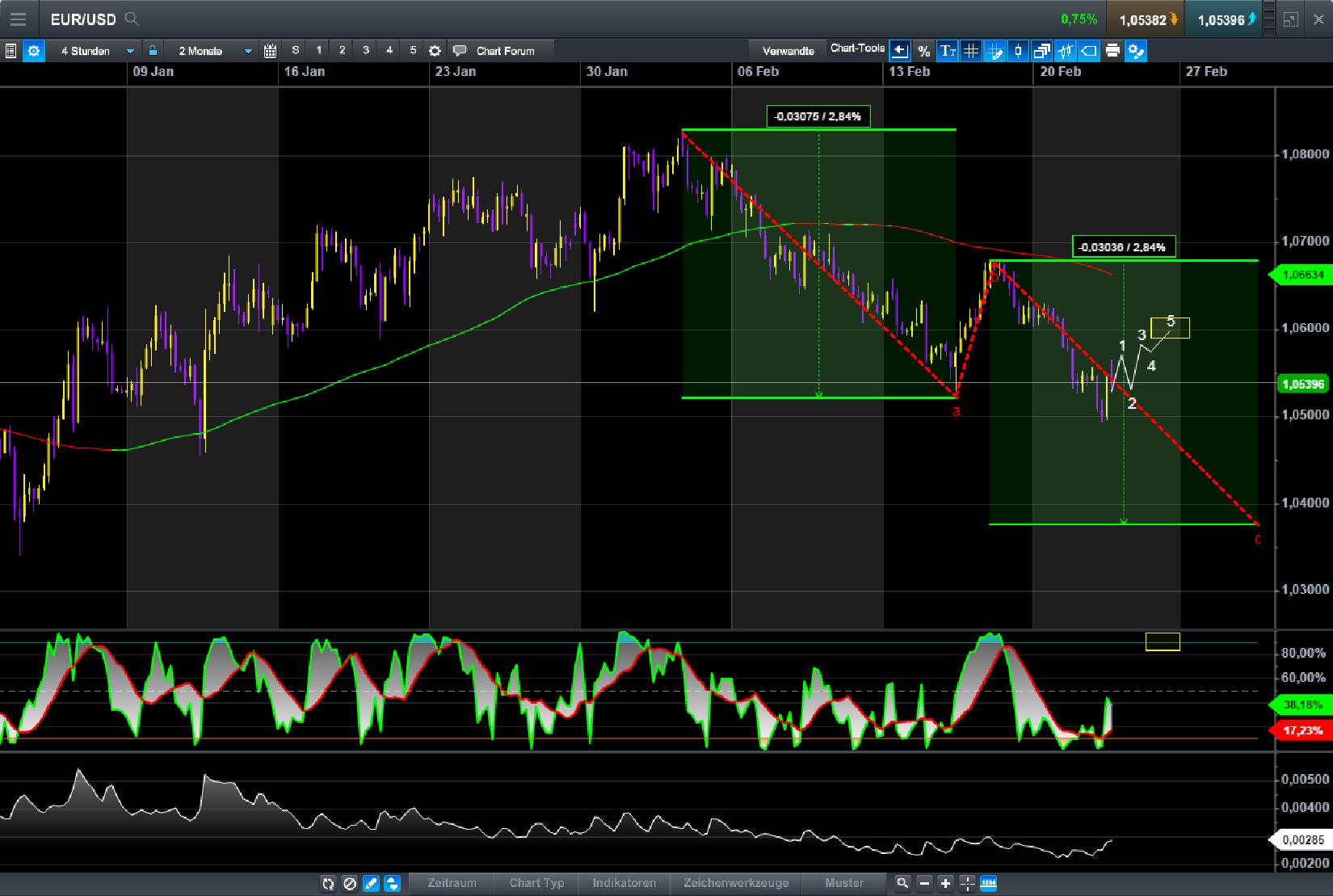Open the Indikatoren menu
This screenshot has height=896, width=1333.
(x=624, y=883)
